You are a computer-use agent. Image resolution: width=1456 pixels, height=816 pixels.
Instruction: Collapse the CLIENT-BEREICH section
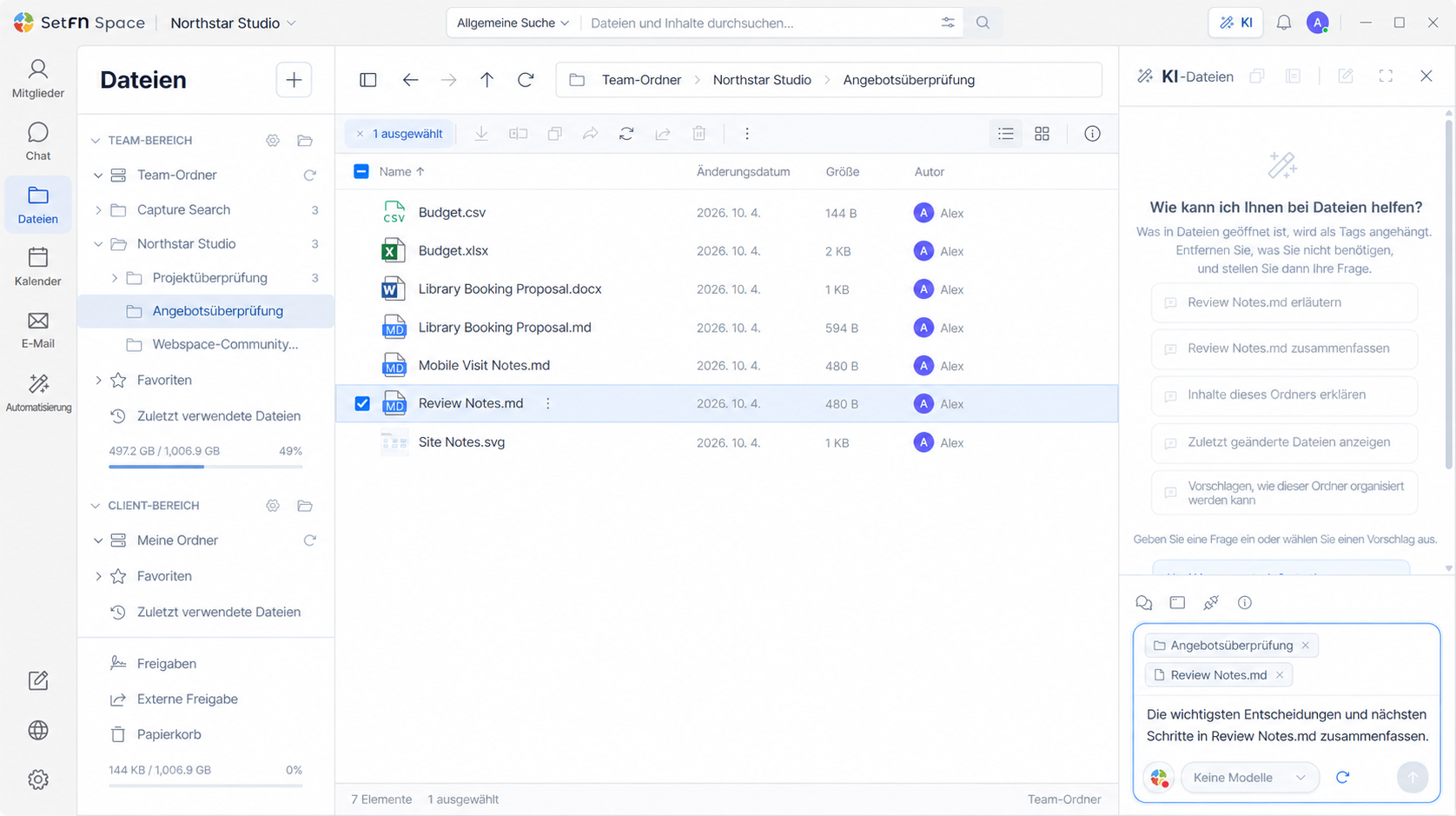(96, 506)
